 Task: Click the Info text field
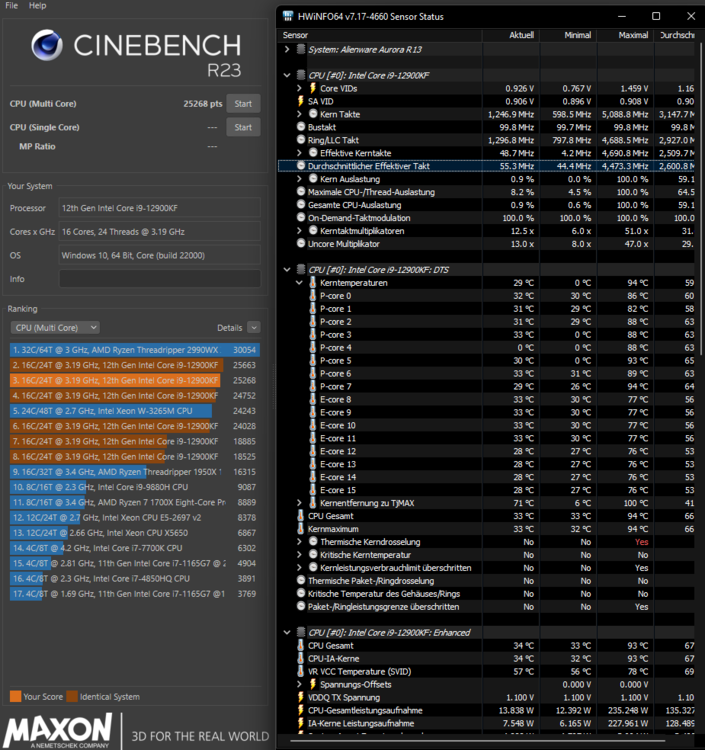click(x=159, y=279)
